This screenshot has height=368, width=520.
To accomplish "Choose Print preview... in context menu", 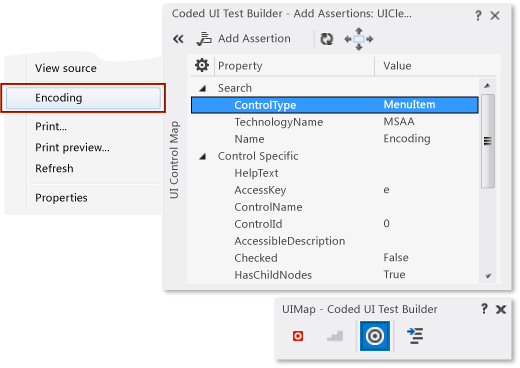I will pyautogui.click(x=72, y=148).
